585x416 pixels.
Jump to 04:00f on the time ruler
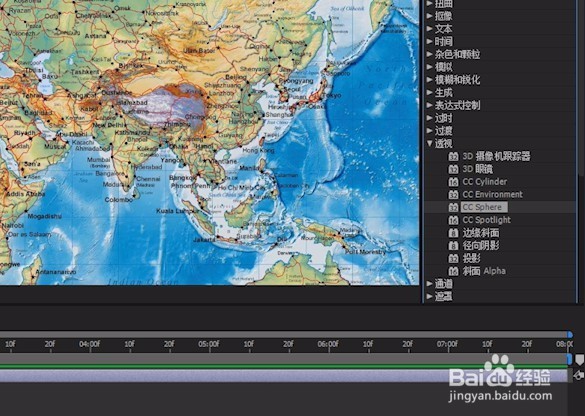[90, 344]
